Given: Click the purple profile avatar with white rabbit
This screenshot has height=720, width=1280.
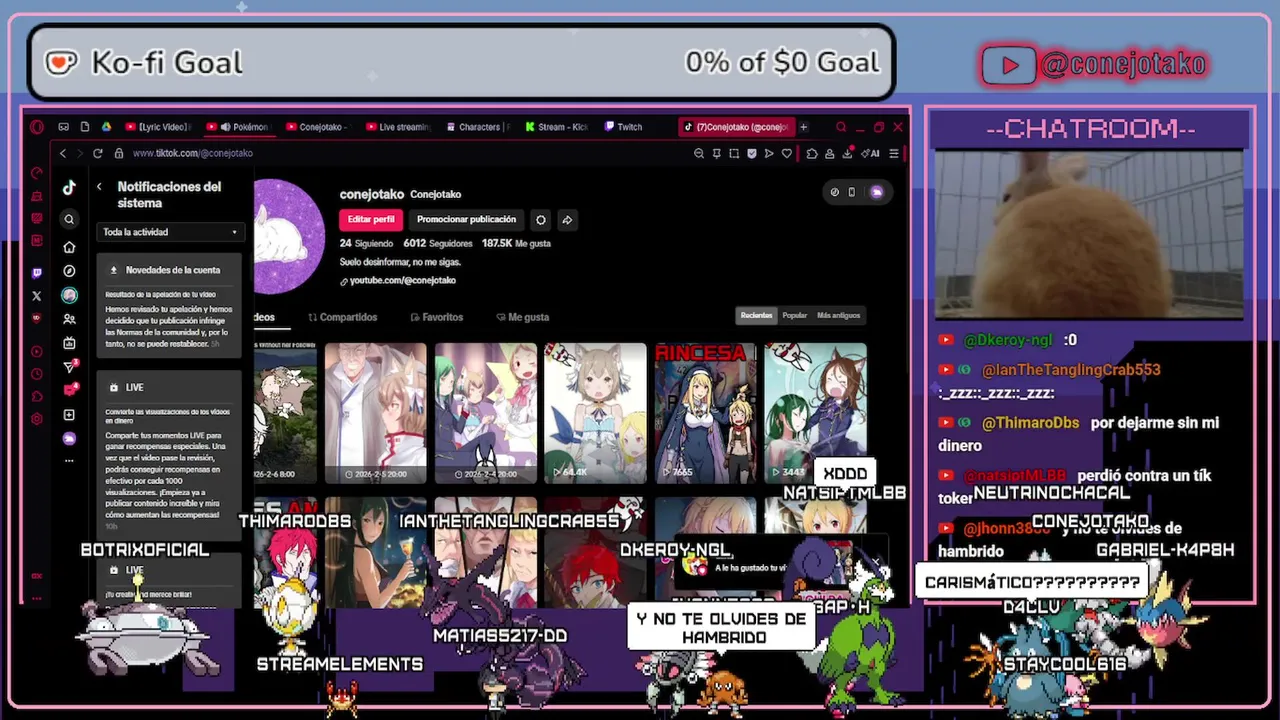Looking at the screenshot, I should pyautogui.click(x=288, y=236).
